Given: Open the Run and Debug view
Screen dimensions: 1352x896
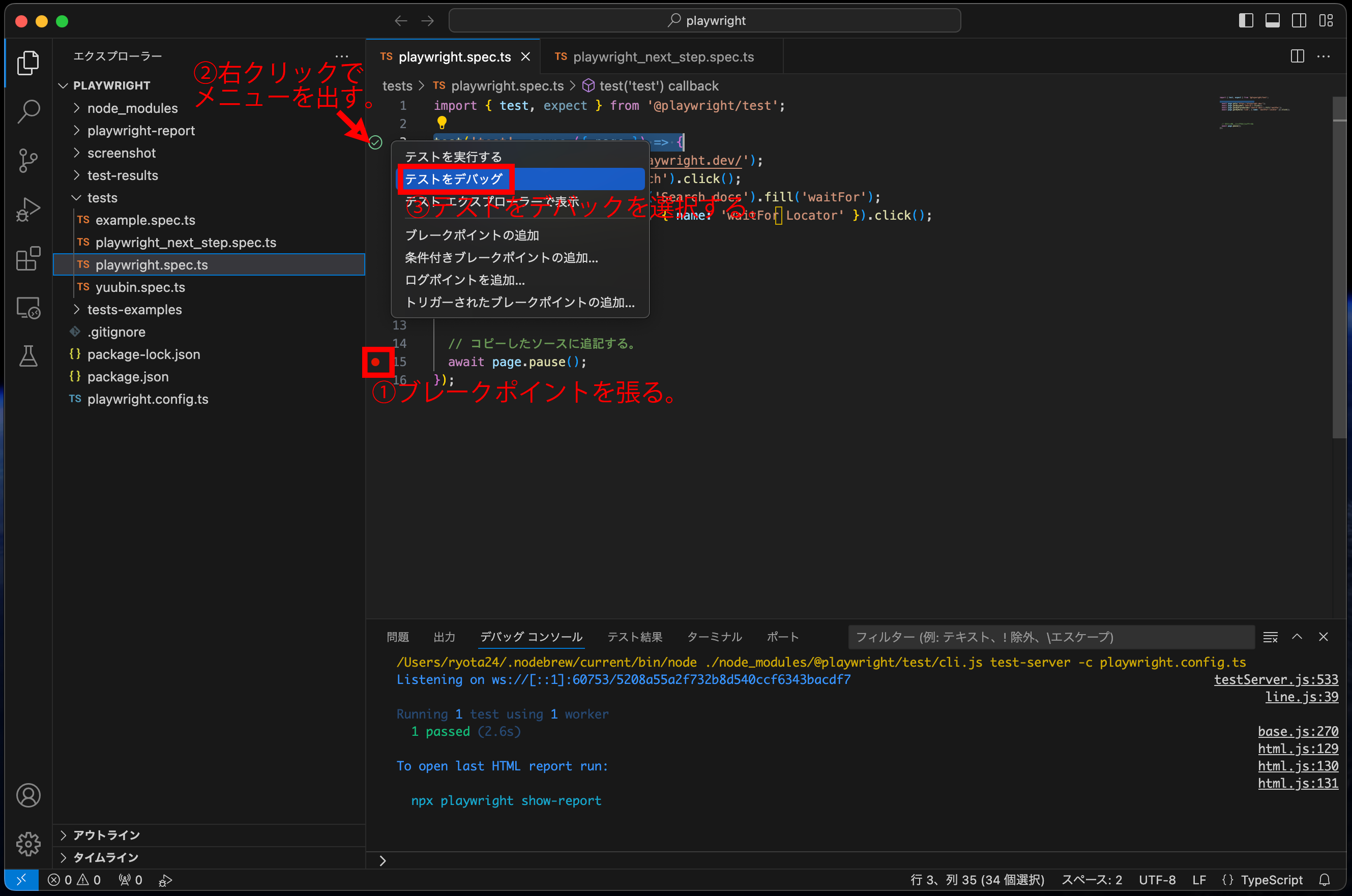Looking at the screenshot, I should 28,209.
